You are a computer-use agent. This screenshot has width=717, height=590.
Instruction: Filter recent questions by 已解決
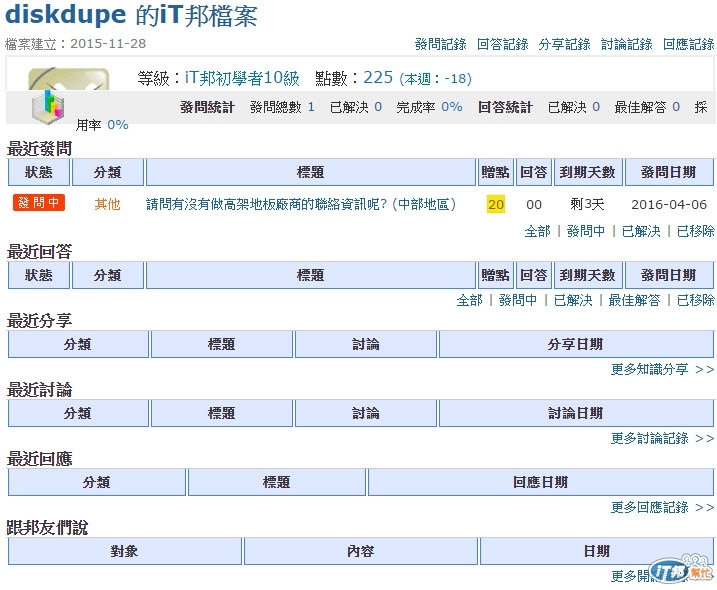(x=641, y=231)
